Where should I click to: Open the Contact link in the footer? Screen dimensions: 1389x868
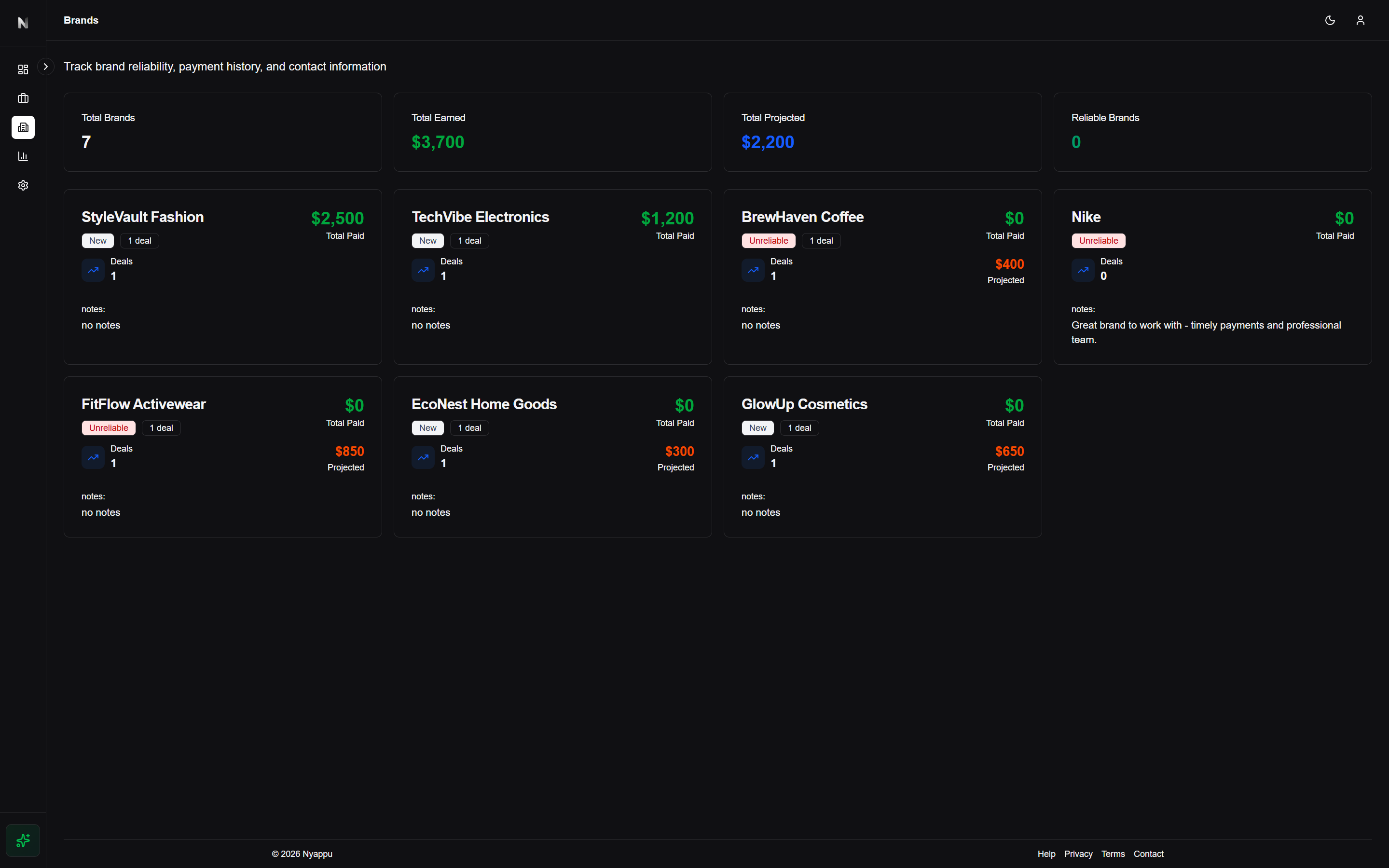[1149, 854]
